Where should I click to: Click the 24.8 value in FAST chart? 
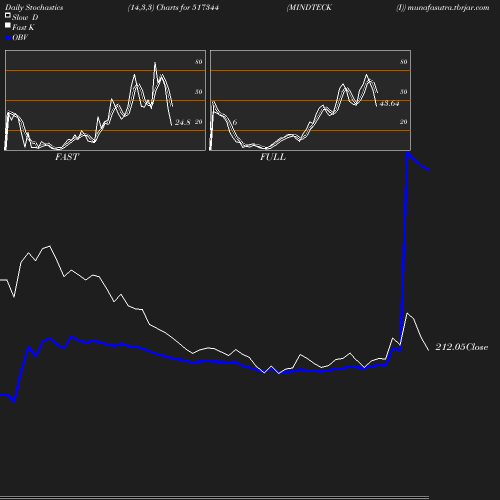click(183, 122)
